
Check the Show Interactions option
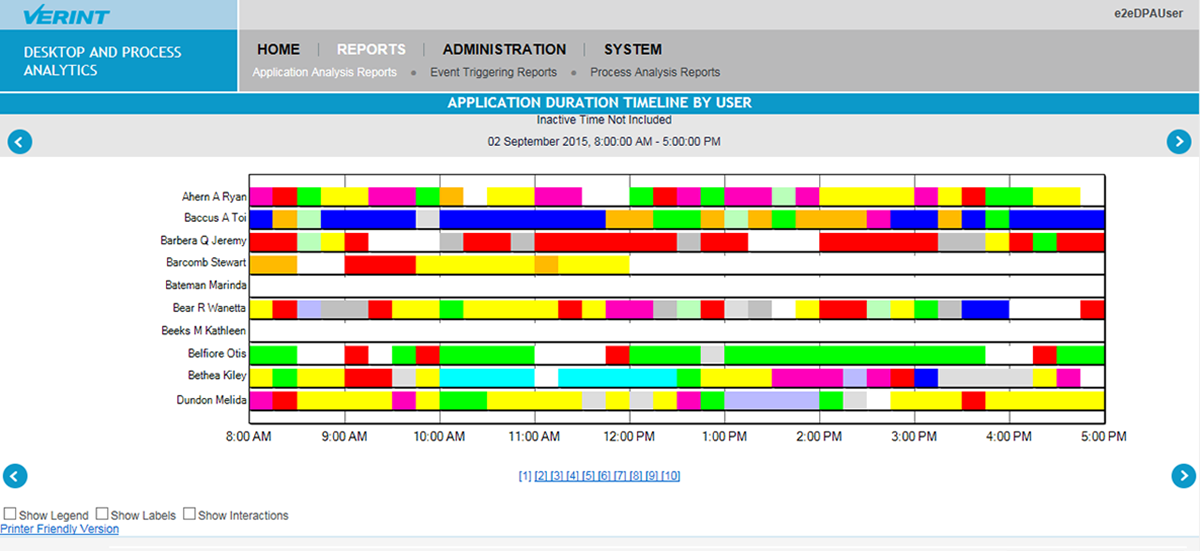(x=189, y=514)
